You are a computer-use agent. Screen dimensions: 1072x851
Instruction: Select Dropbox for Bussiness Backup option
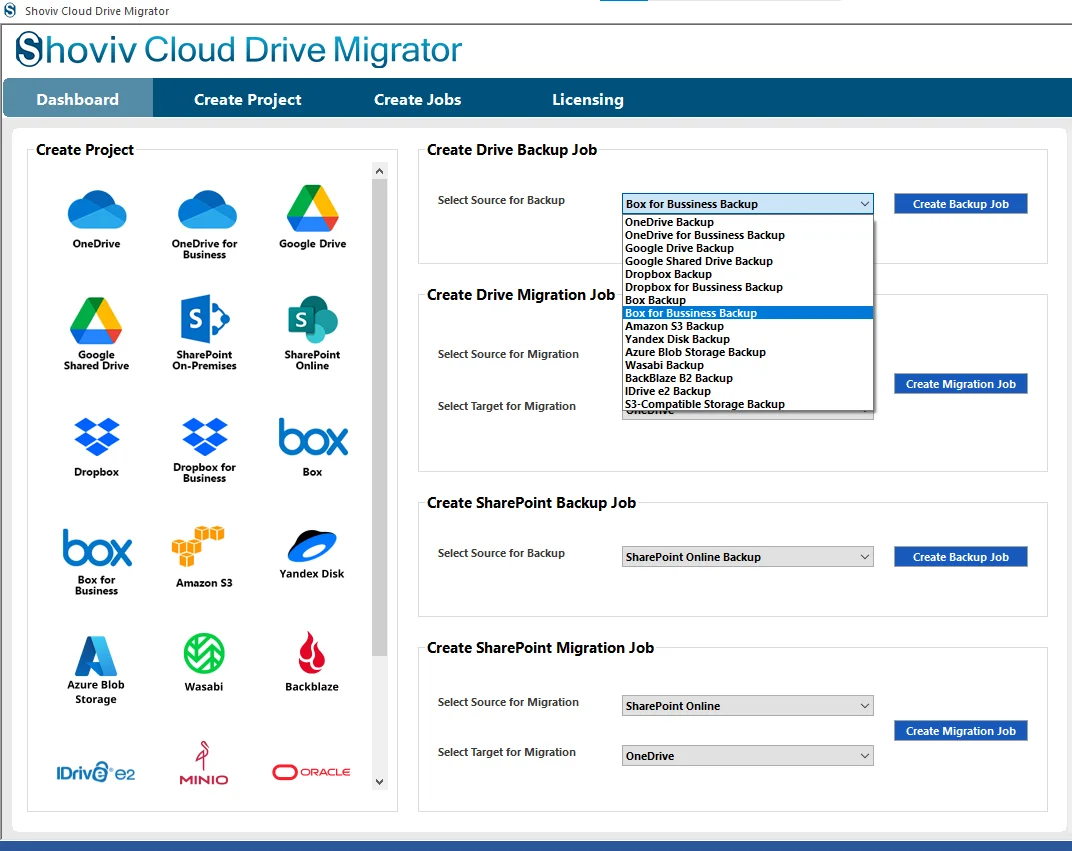748,287
